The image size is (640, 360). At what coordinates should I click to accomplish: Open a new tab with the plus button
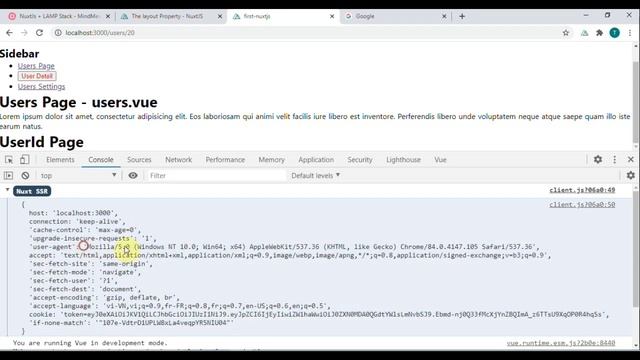pyautogui.click(x=462, y=16)
